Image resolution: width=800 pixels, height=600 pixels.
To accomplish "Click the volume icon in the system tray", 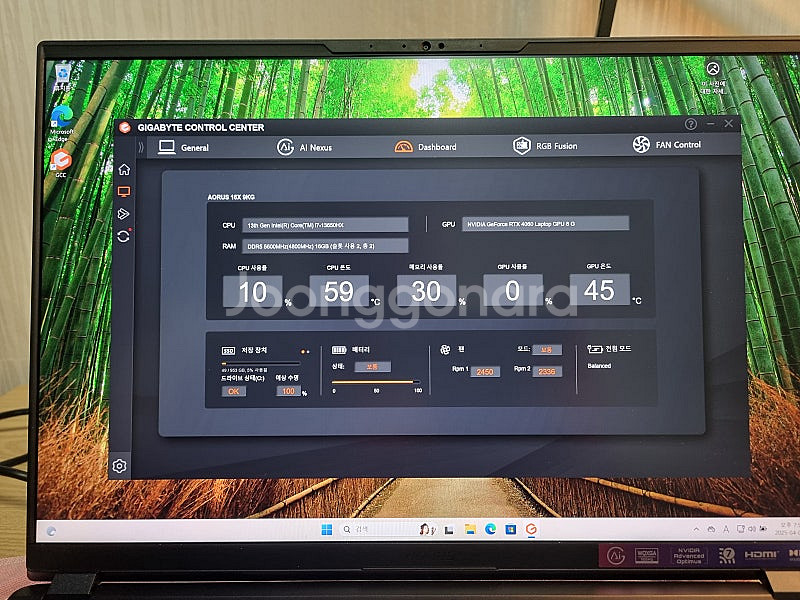I will [x=752, y=529].
